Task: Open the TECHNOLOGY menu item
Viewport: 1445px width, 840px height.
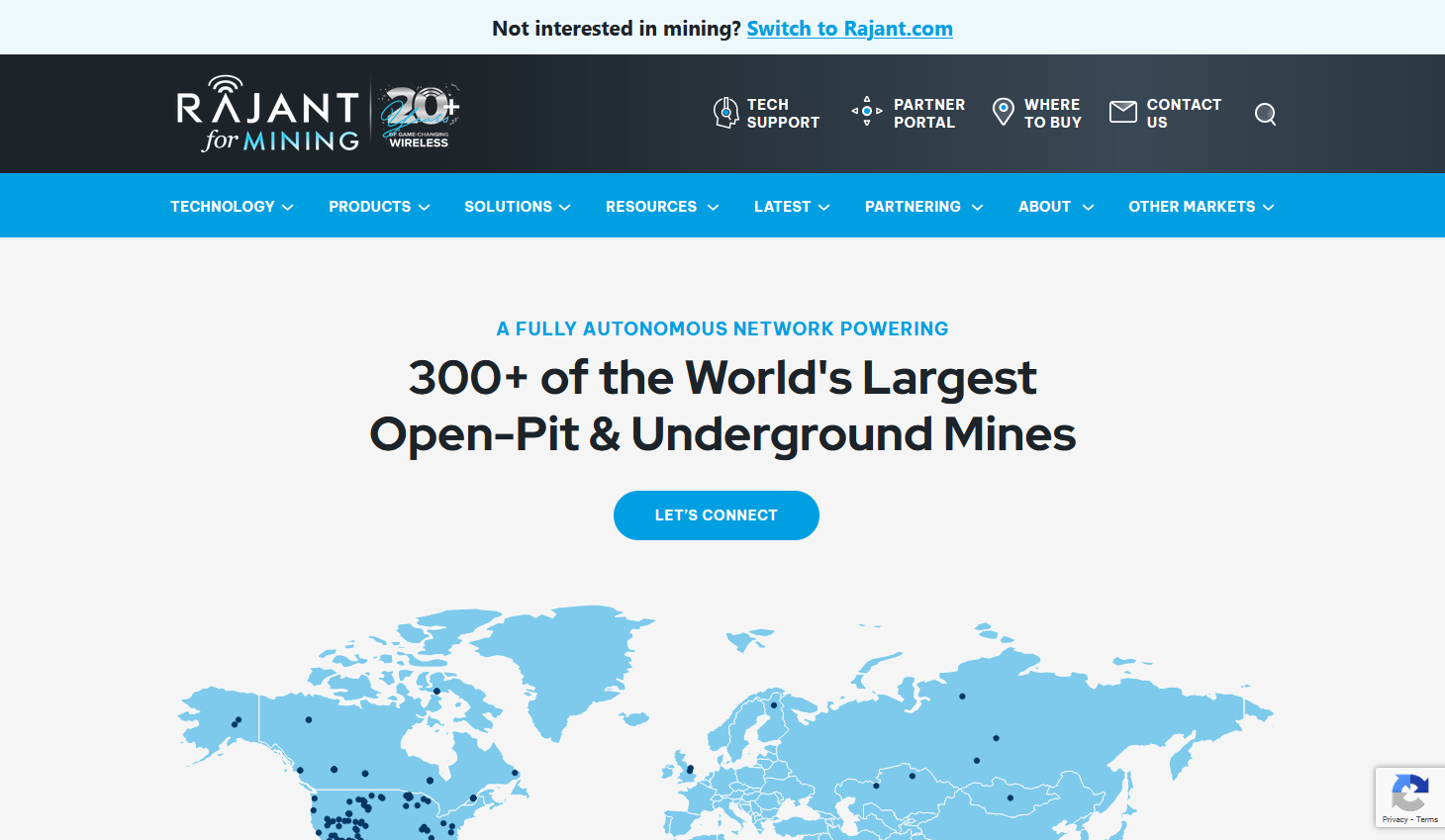Action: [x=223, y=206]
